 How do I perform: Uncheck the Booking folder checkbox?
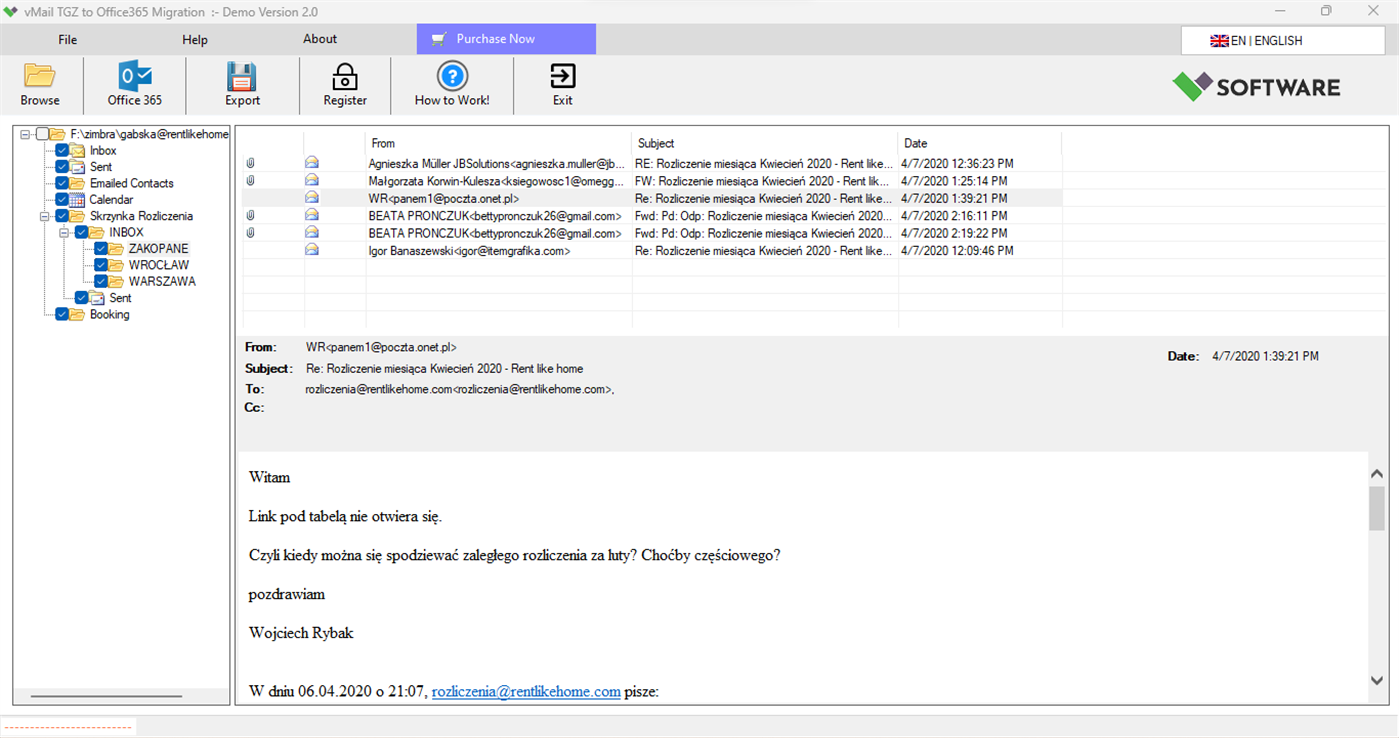(60, 314)
